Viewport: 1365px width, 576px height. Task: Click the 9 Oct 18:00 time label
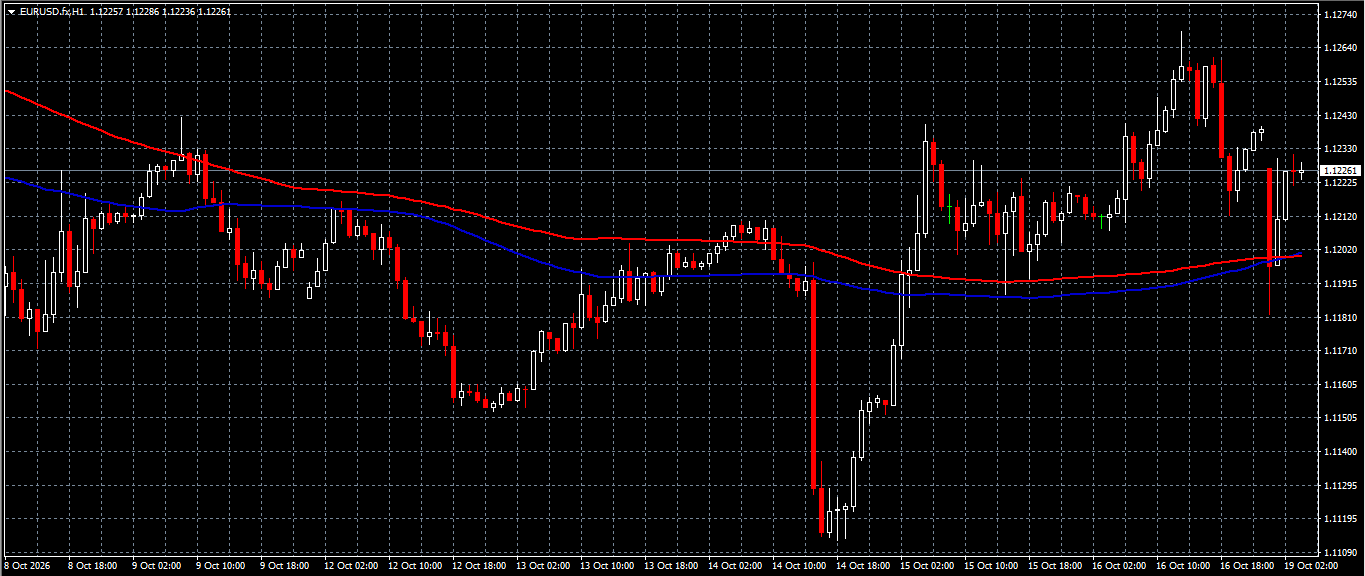tap(284, 566)
